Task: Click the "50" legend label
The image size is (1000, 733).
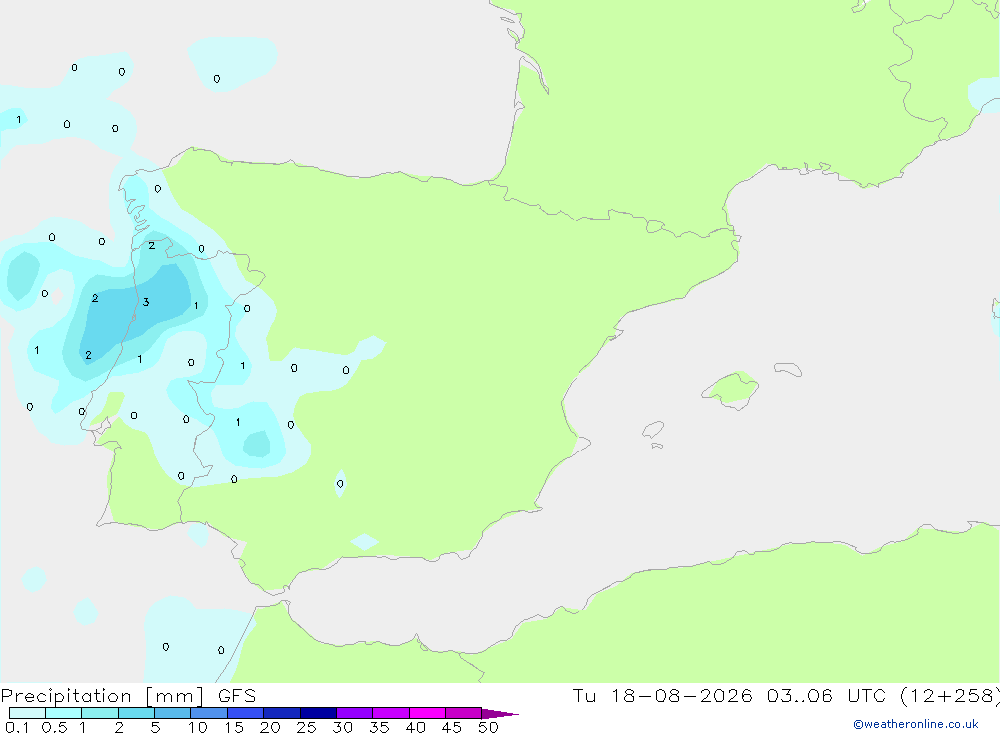Action: click(489, 727)
